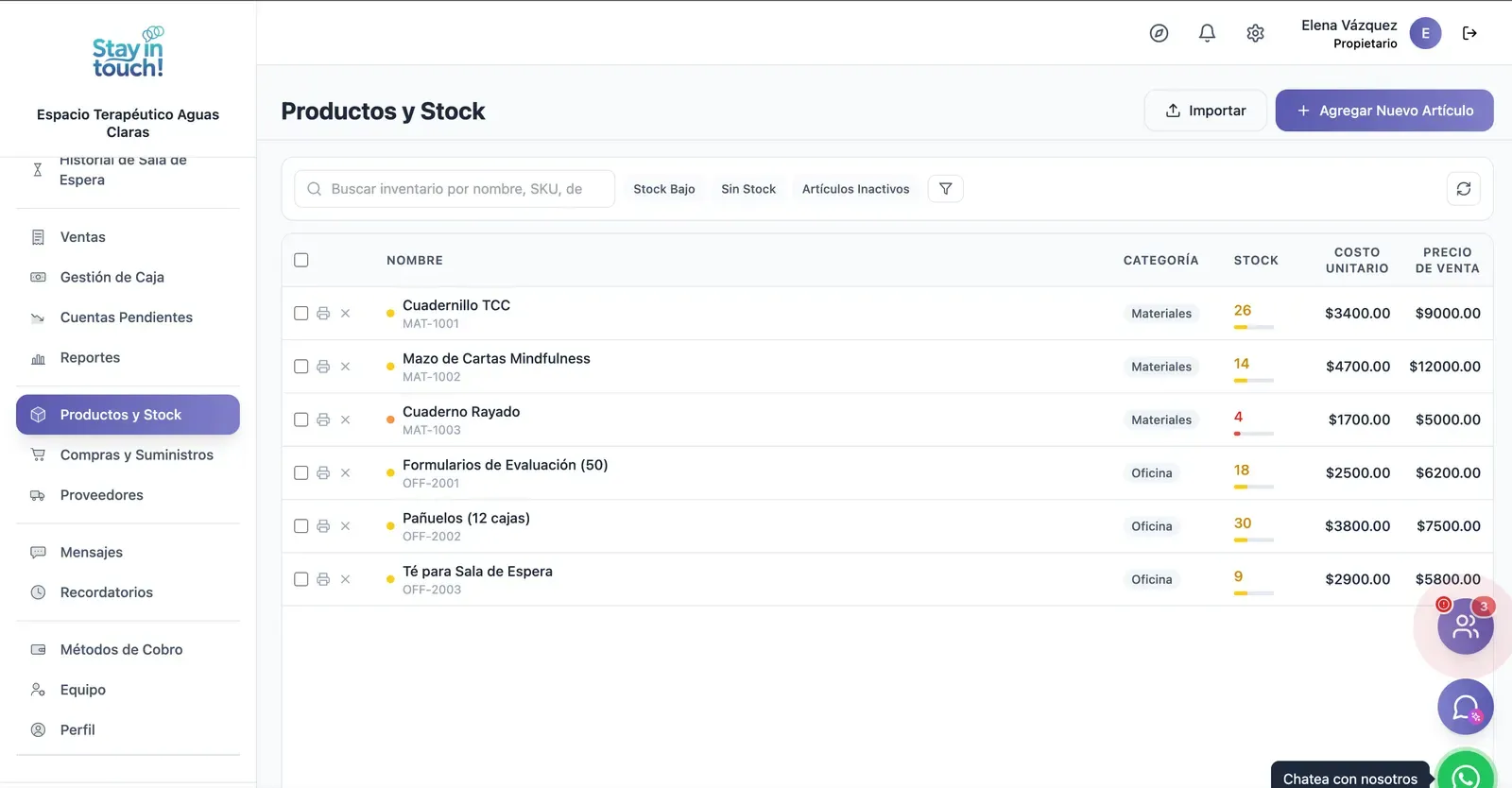Go to Gestión de Caja

pos(128,277)
